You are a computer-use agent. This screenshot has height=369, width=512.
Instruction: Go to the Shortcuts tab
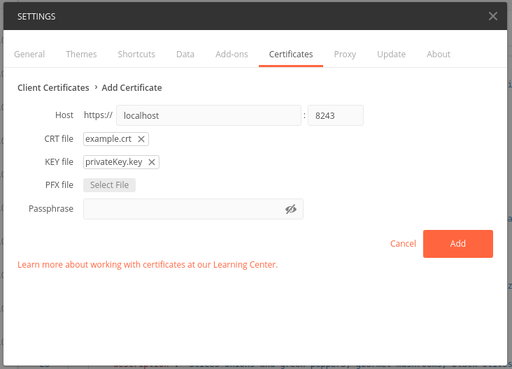(x=136, y=54)
